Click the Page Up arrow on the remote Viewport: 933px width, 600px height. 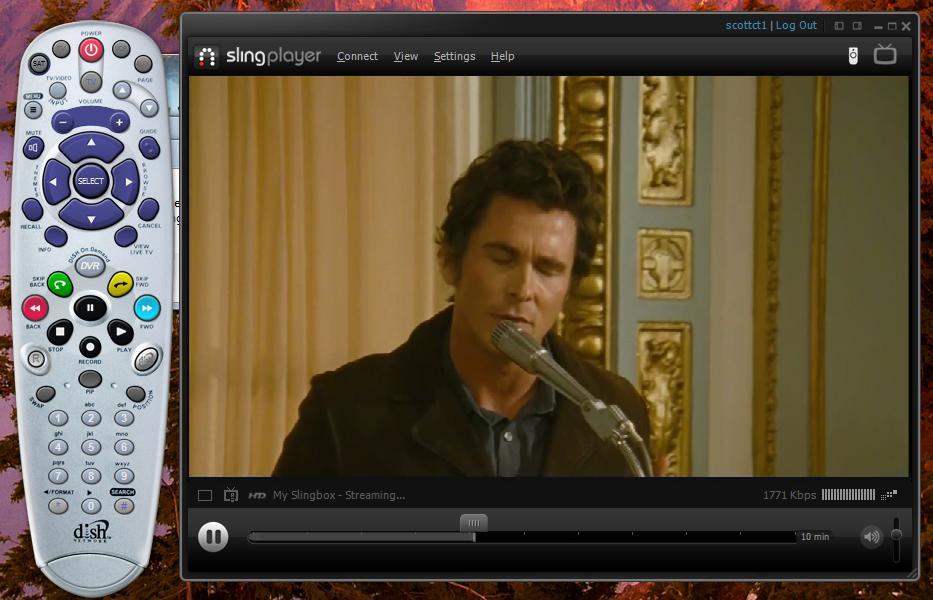[122, 90]
